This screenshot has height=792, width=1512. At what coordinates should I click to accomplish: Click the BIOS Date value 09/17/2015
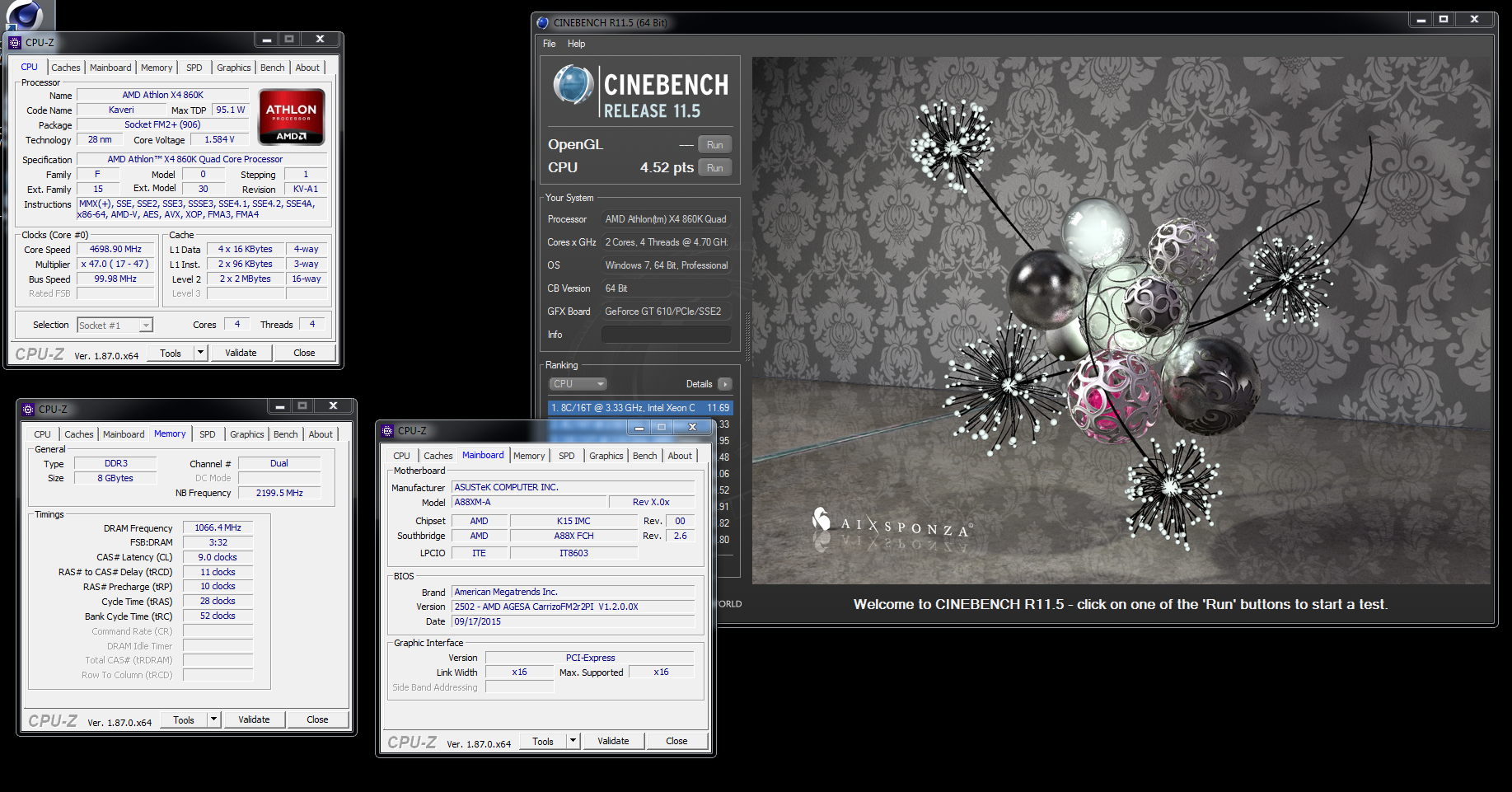[x=573, y=621]
